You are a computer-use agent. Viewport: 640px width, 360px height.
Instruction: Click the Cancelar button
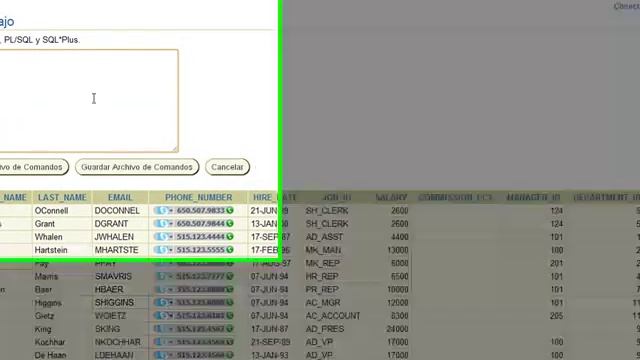[227, 167]
